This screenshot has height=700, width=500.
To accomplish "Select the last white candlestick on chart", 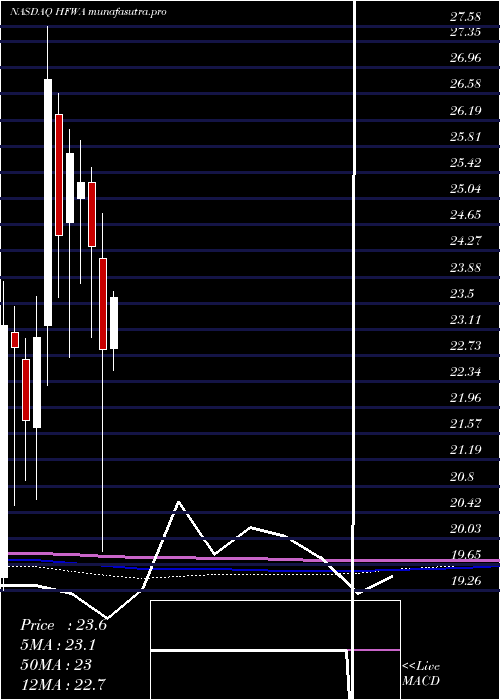I will point(114,323).
